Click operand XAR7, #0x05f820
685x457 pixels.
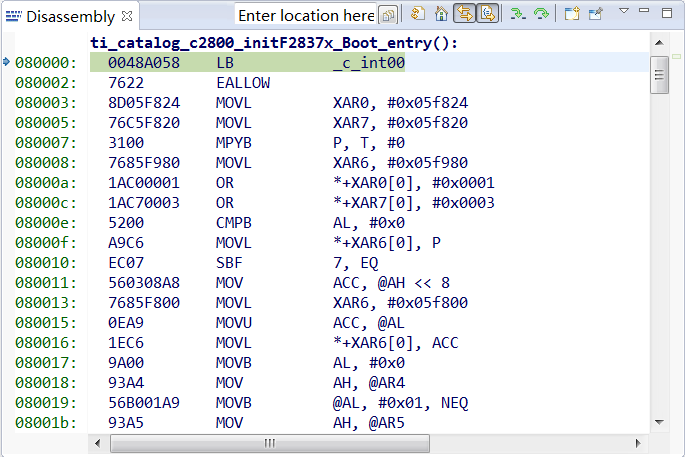pos(400,123)
